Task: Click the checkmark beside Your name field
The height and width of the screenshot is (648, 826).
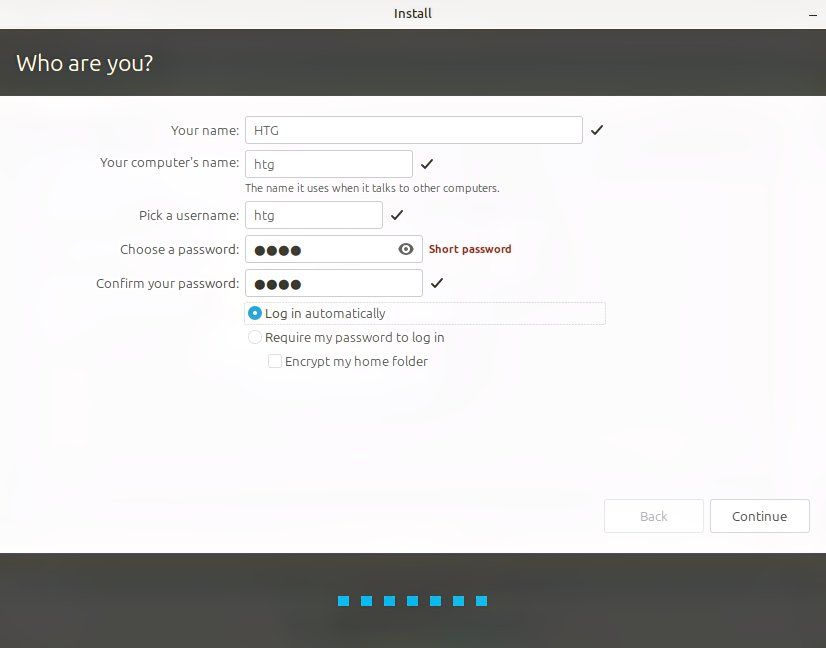Action: point(597,129)
